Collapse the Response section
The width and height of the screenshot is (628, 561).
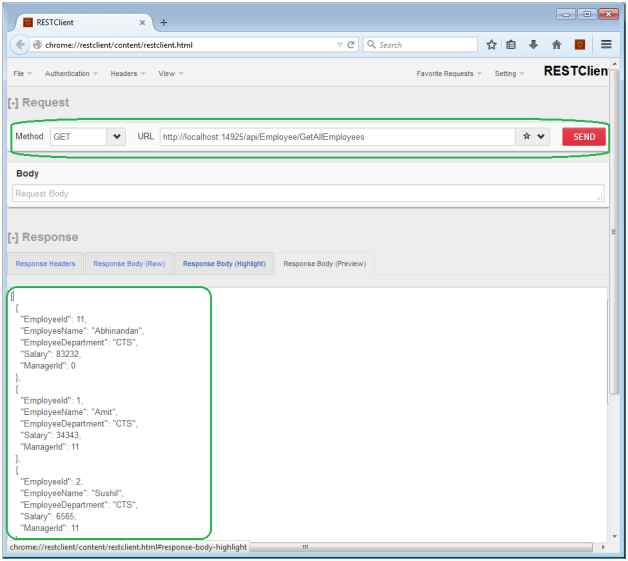pyautogui.click(x=13, y=237)
